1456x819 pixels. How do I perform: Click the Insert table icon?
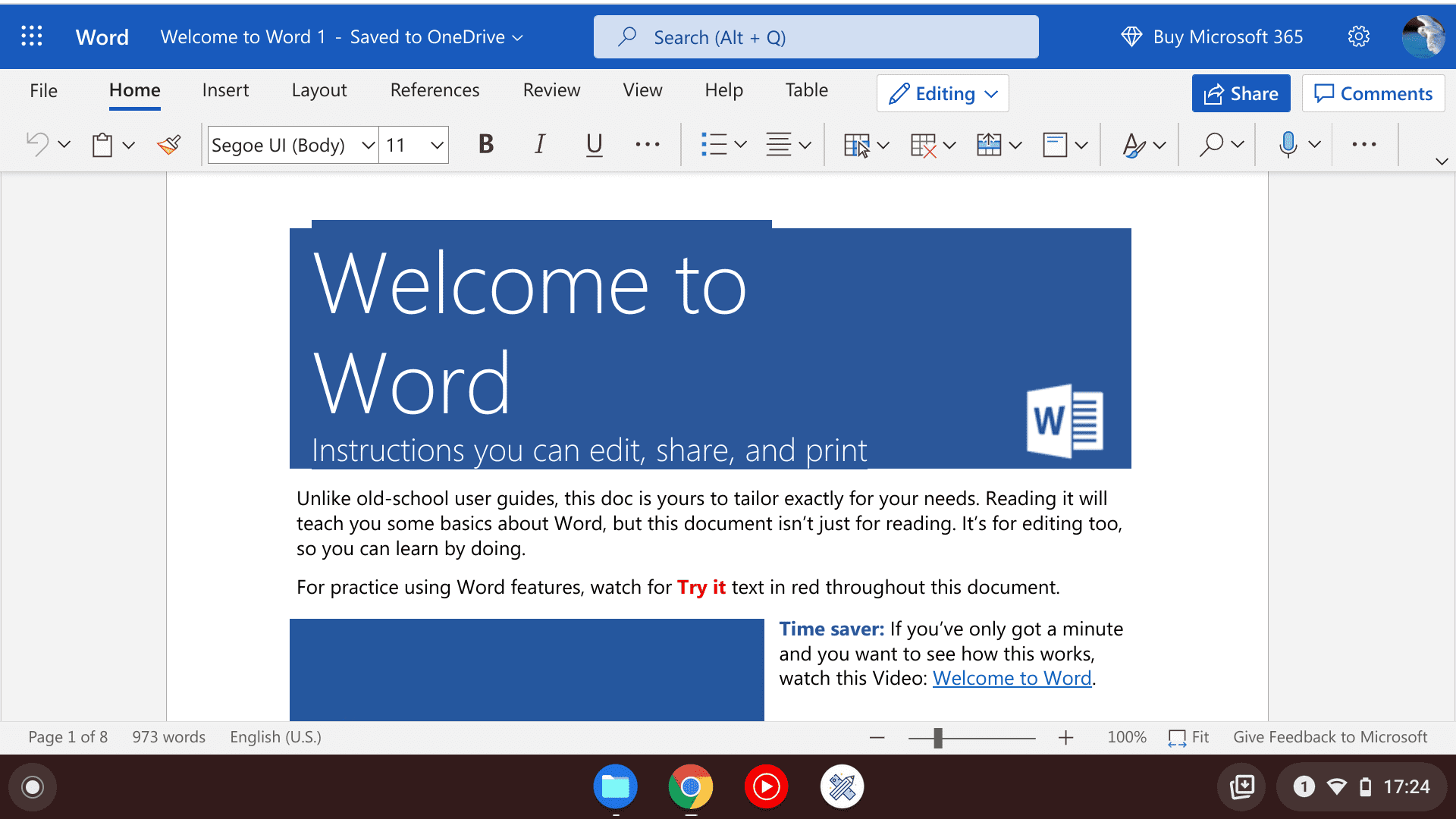854,144
